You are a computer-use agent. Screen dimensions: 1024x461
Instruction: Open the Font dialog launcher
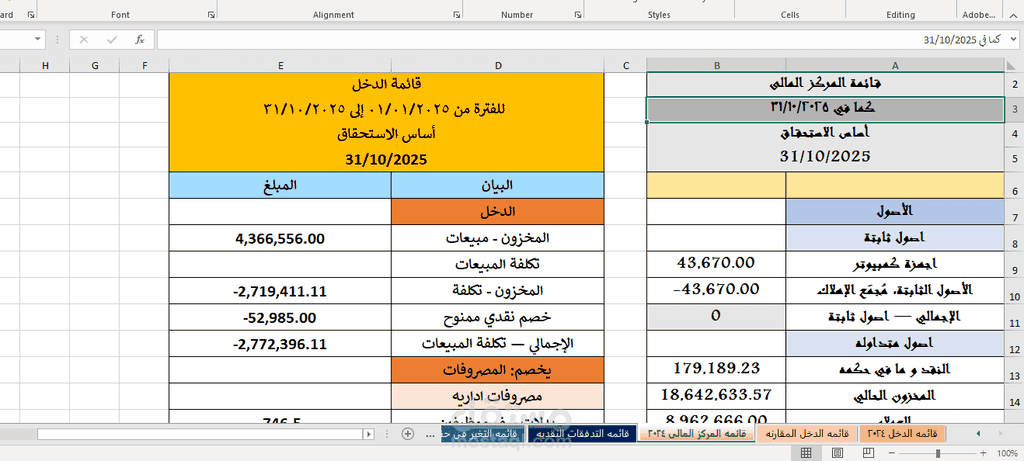click(x=211, y=14)
